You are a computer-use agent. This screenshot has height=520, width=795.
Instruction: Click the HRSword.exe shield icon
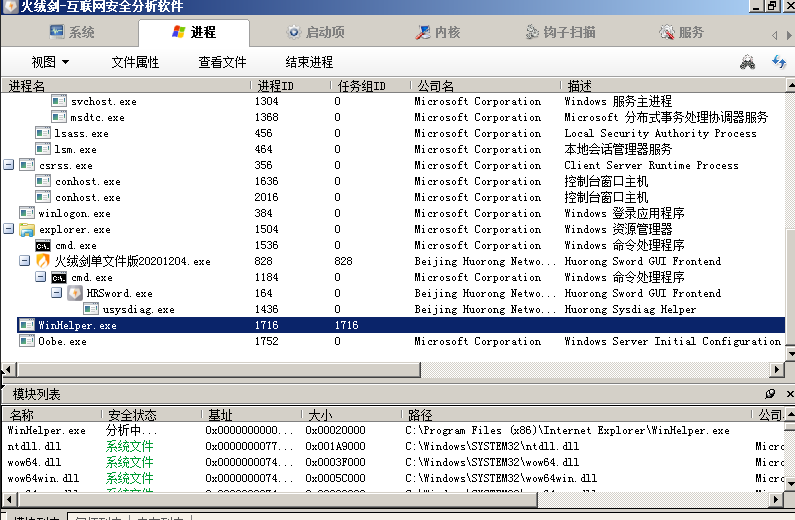[75, 293]
